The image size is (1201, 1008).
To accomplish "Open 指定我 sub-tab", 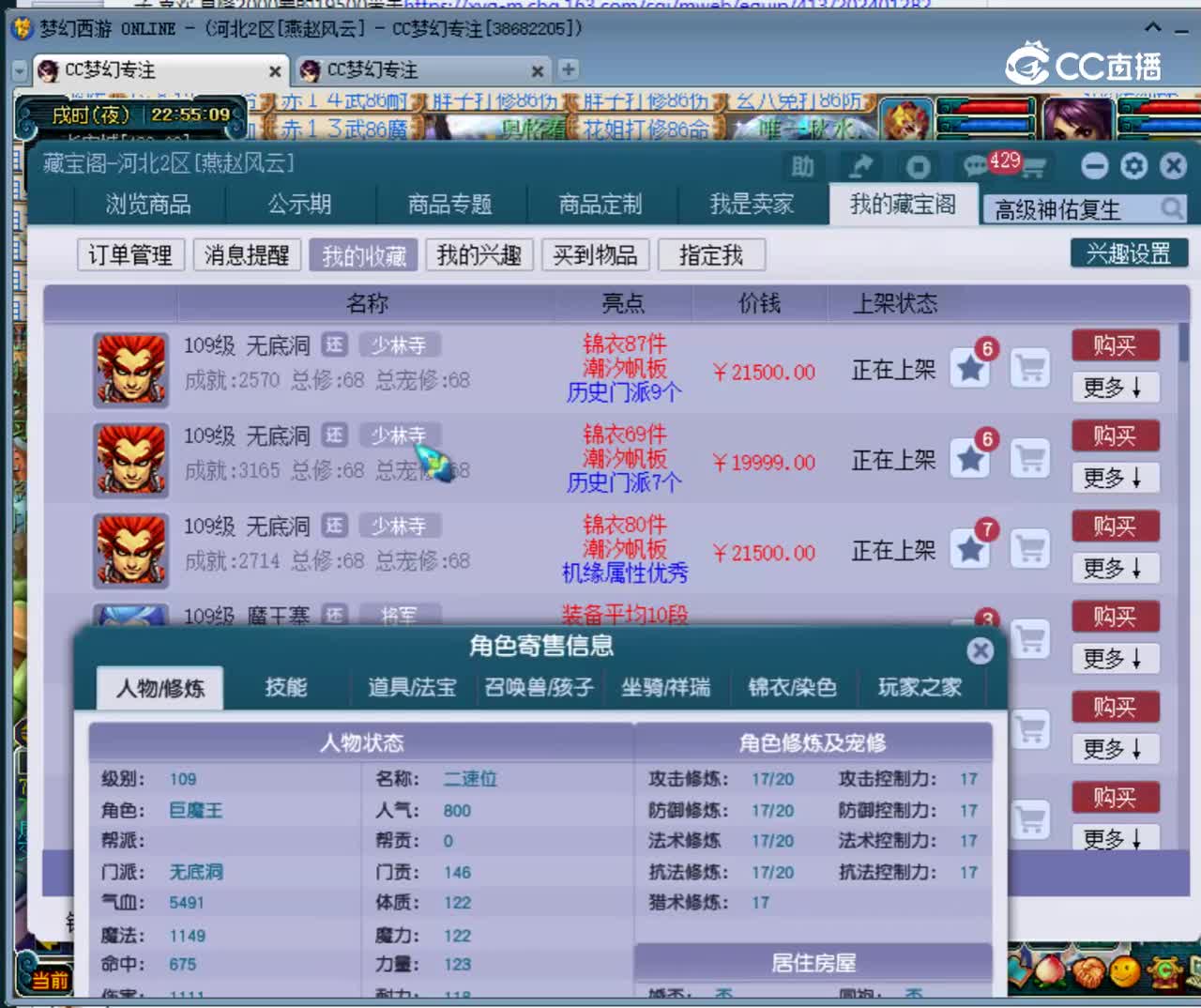I will point(711,254).
